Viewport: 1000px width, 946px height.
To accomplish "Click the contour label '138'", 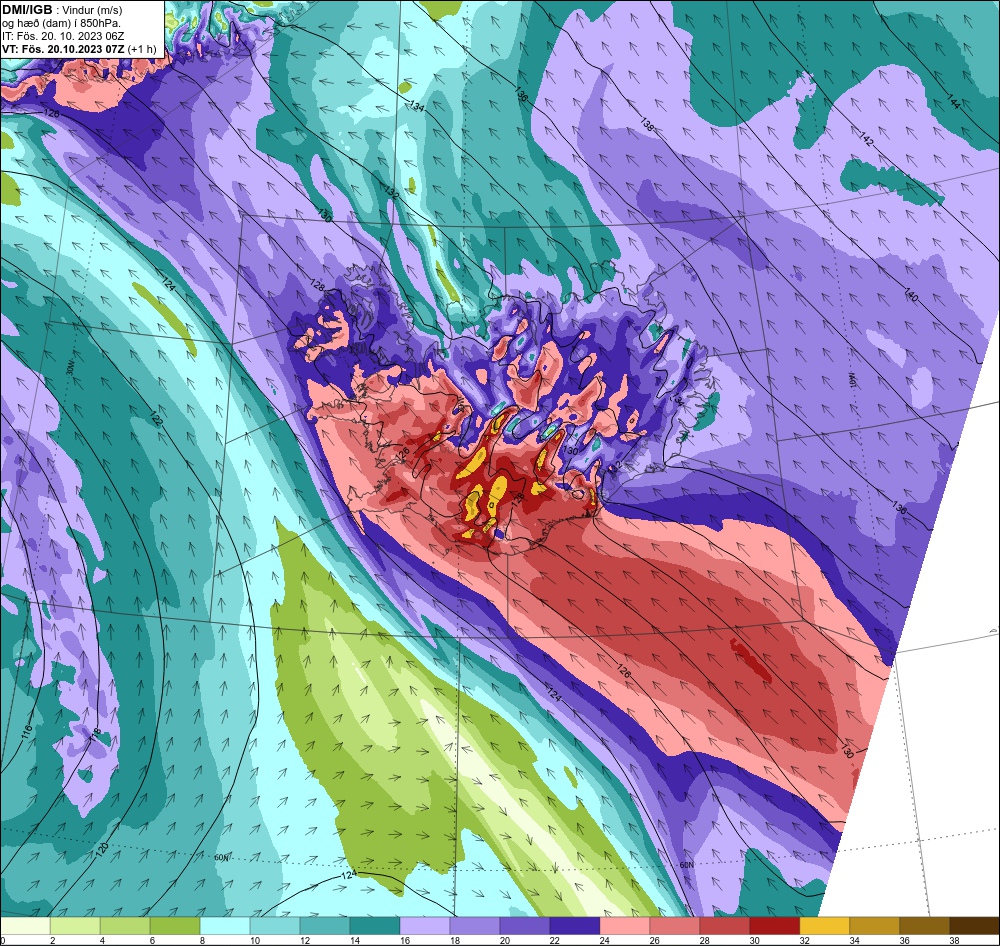I will (x=647, y=124).
